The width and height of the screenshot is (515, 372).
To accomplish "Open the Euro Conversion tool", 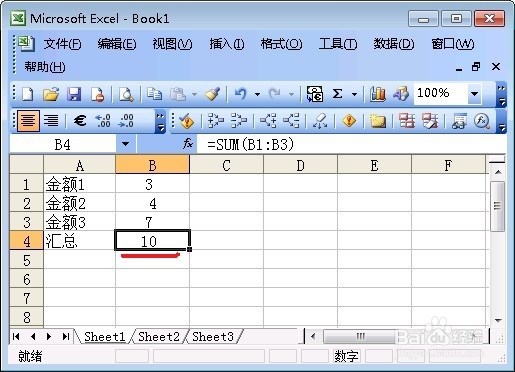I will (x=315, y=94).
